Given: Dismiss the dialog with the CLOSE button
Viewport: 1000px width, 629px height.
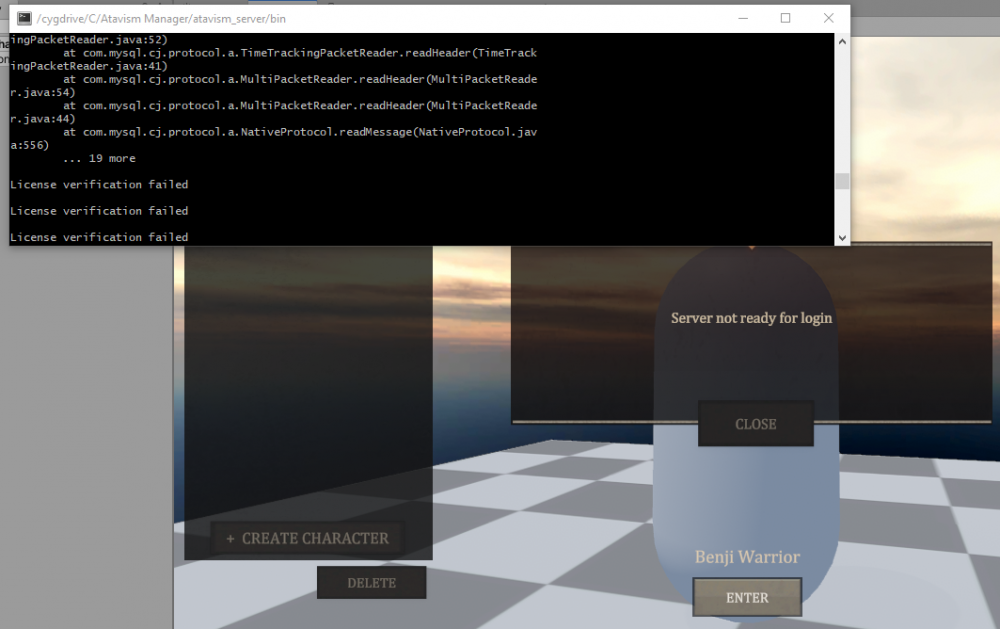Looking at the screenshot, I should click(755, 424).
